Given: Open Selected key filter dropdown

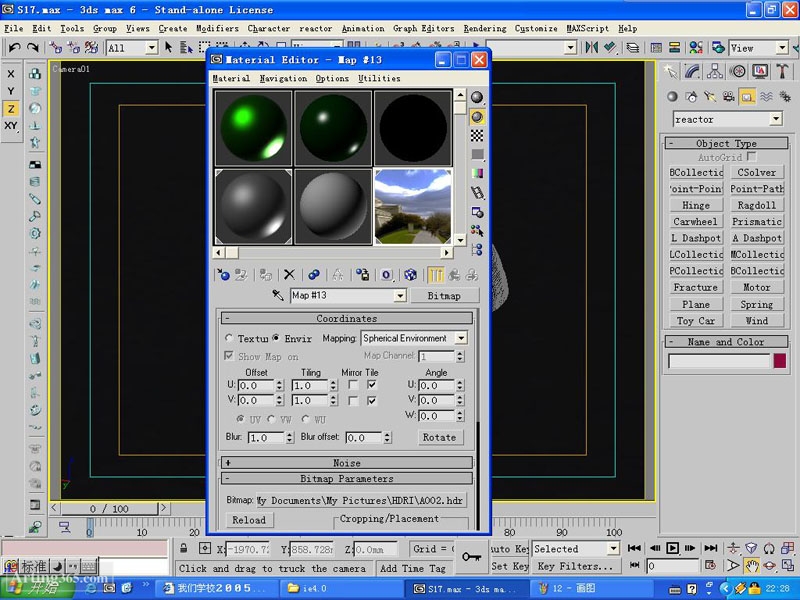Looking at the screenshot, I should pos(613,548).
